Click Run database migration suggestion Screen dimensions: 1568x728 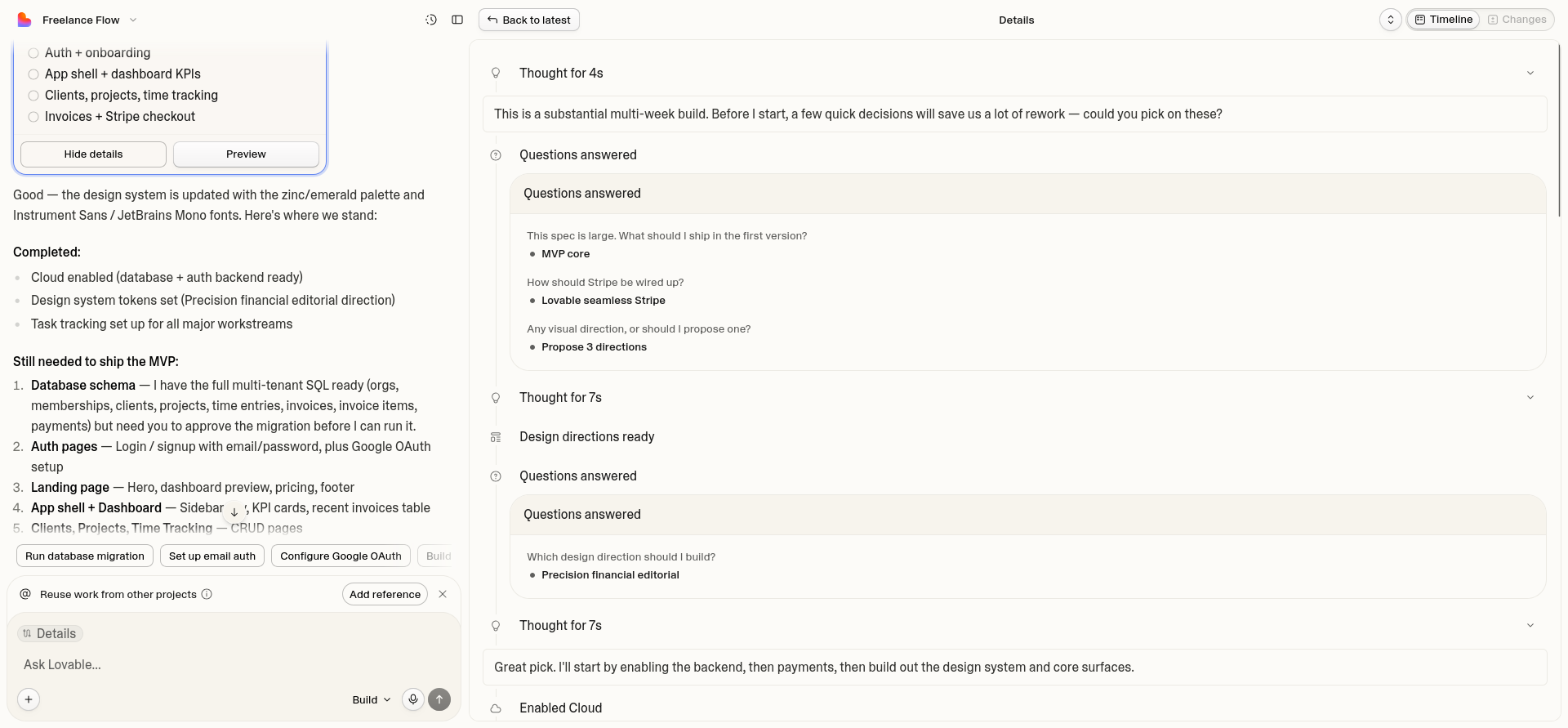tap(85, 556)
